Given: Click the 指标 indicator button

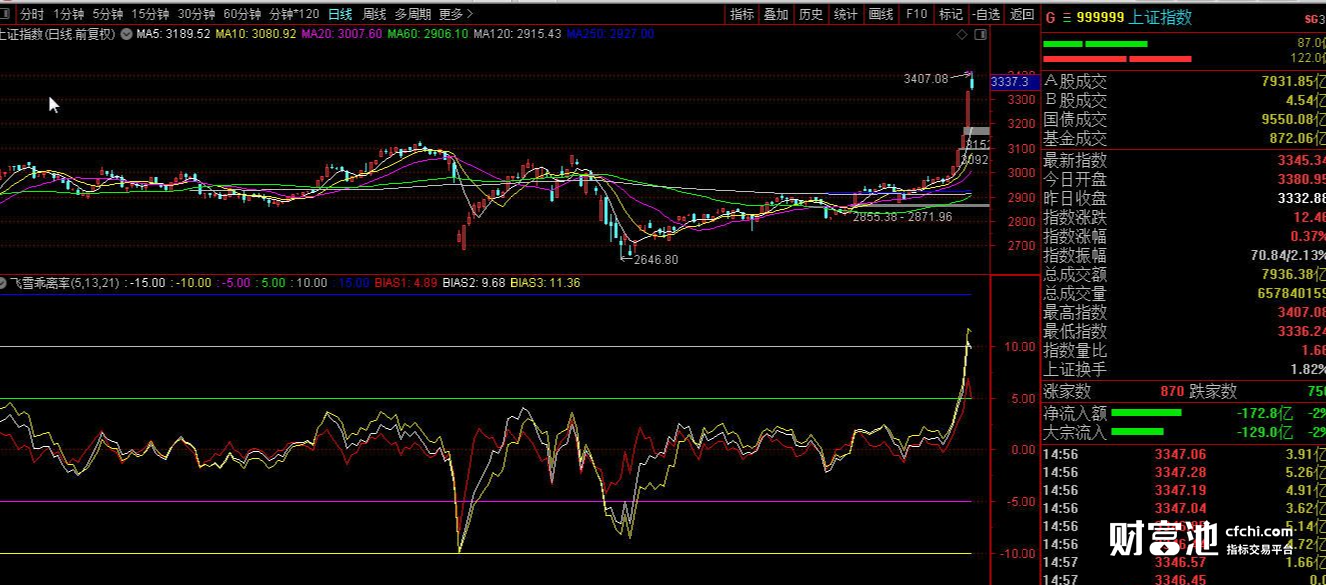Looking at the screenshot, I should pos(742,14).
